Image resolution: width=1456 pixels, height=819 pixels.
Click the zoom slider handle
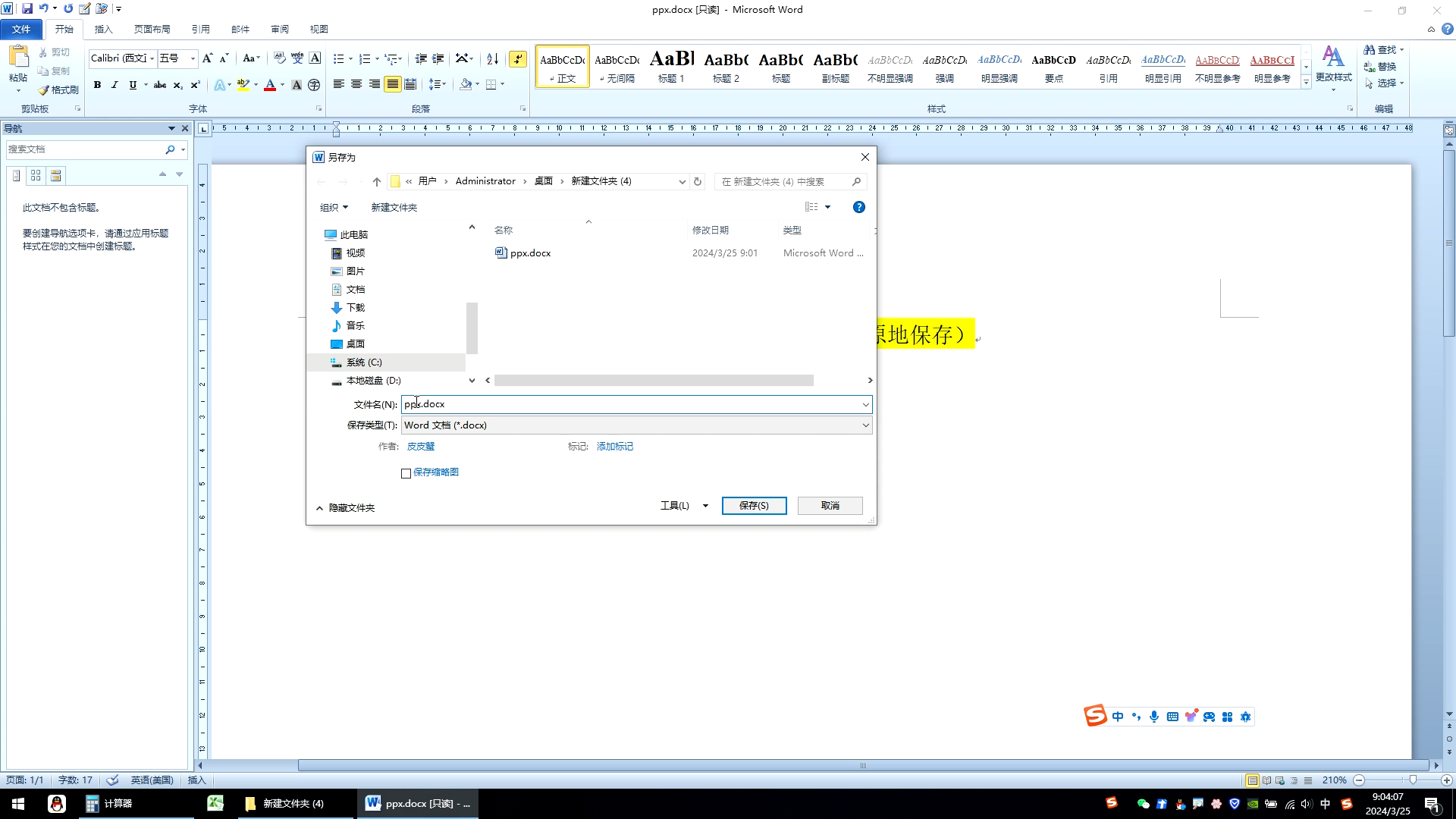pos(1413,780)
